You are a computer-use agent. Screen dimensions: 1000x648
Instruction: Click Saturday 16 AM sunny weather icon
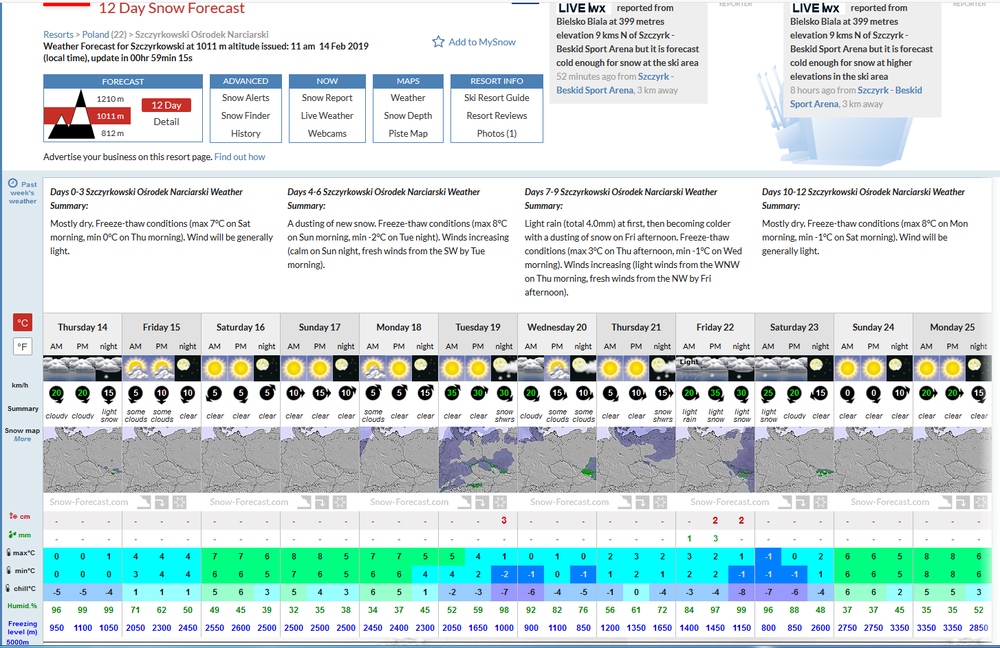tap(214, 369)
